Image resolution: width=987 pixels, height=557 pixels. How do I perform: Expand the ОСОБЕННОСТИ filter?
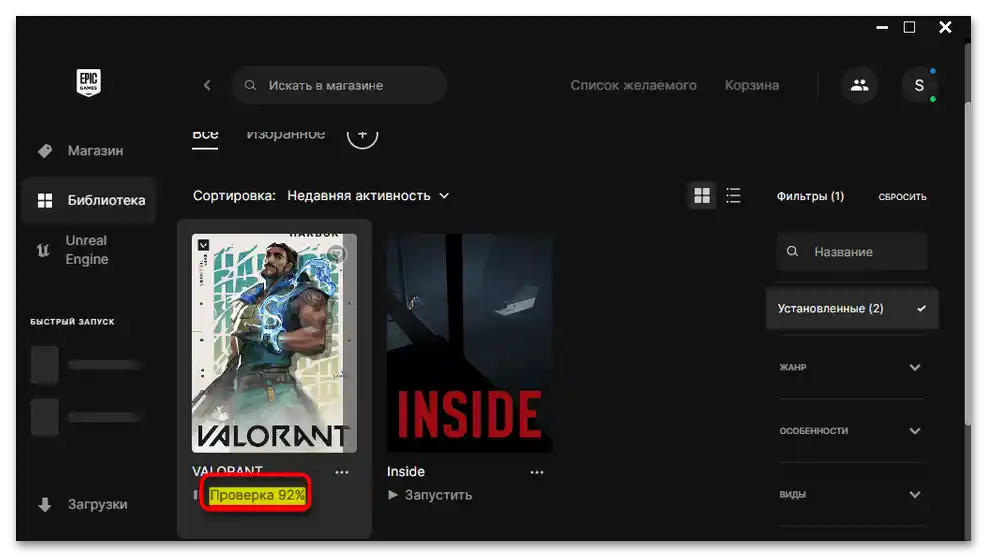[850, 430]
